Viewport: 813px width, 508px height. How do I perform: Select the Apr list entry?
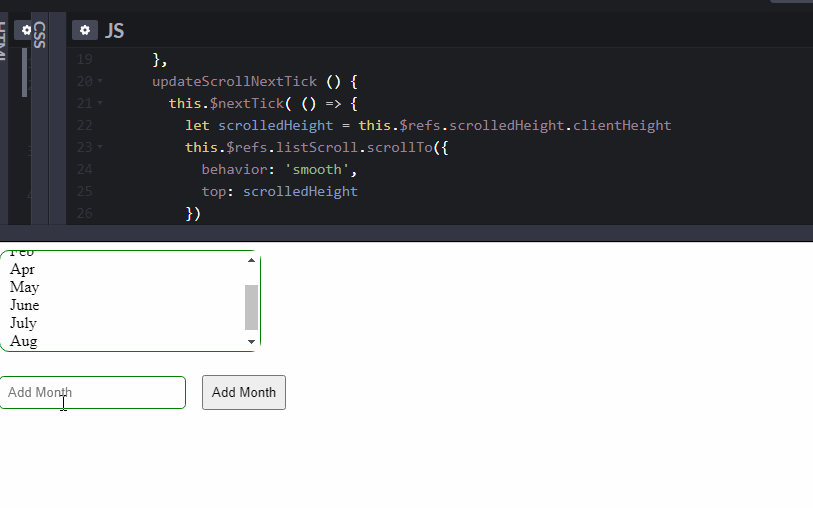click(22, 270)
